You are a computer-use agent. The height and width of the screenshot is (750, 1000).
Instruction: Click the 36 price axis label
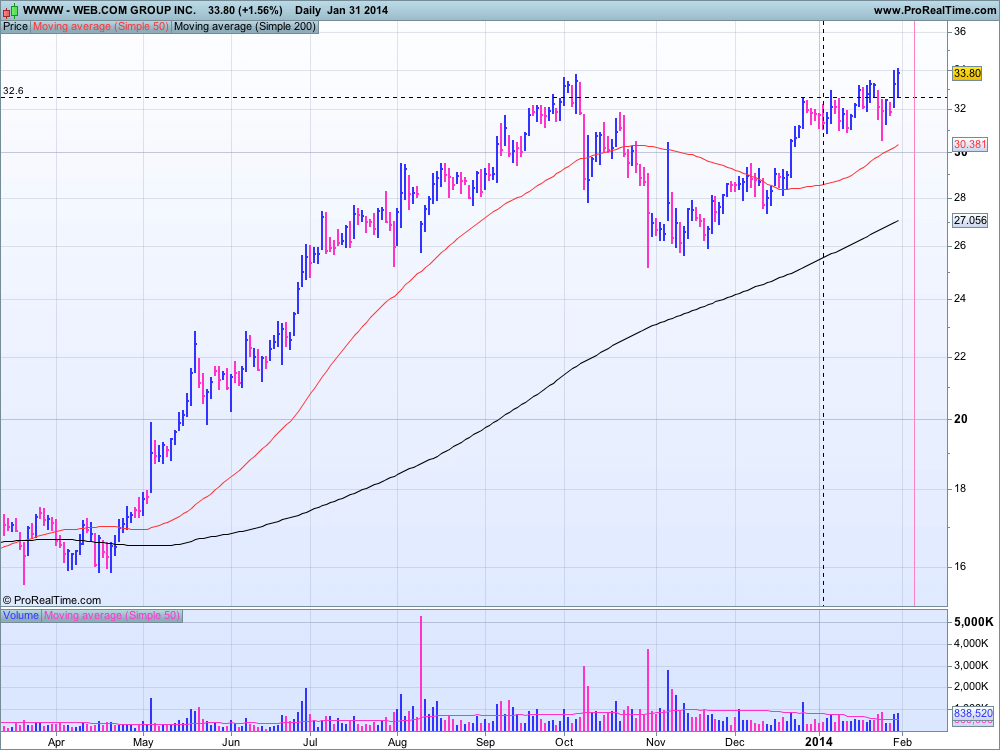pyautogui.click(x=960, y=31)
